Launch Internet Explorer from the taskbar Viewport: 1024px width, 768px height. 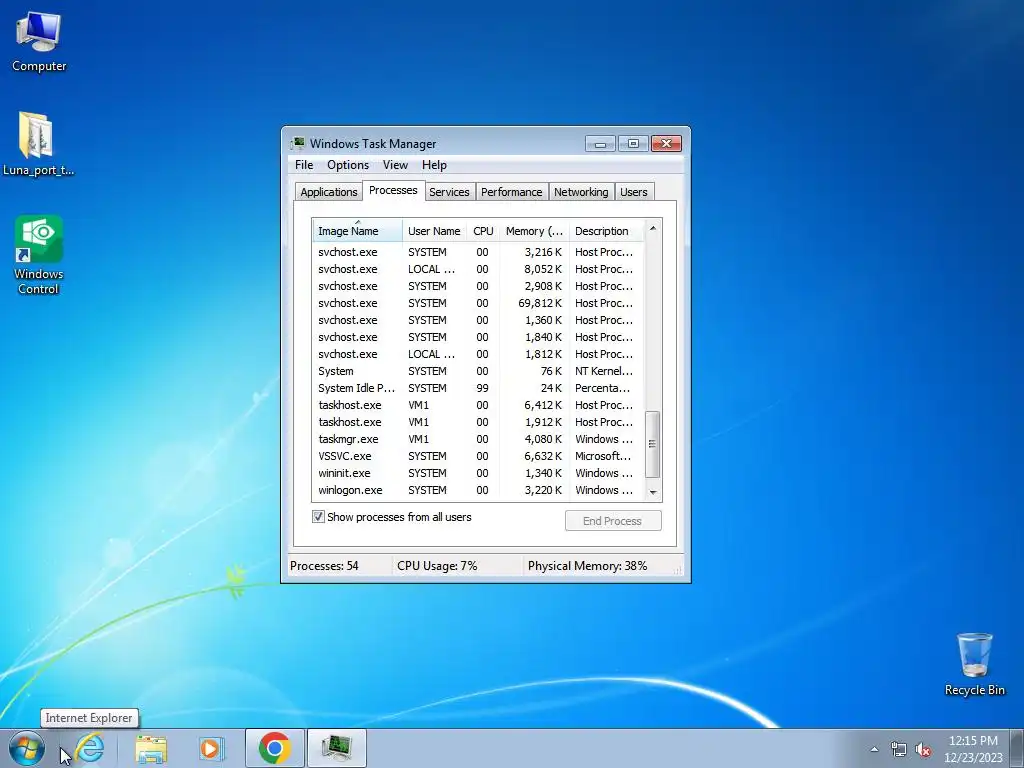89,748
